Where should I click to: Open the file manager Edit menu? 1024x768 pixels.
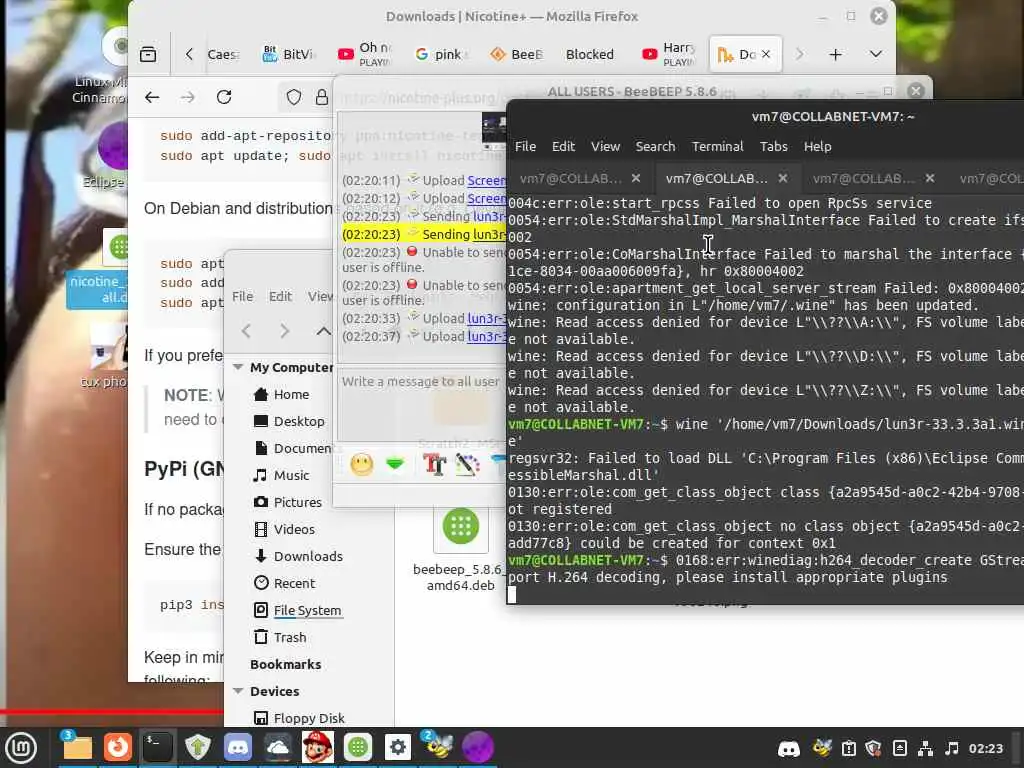(x=280, y=296)
